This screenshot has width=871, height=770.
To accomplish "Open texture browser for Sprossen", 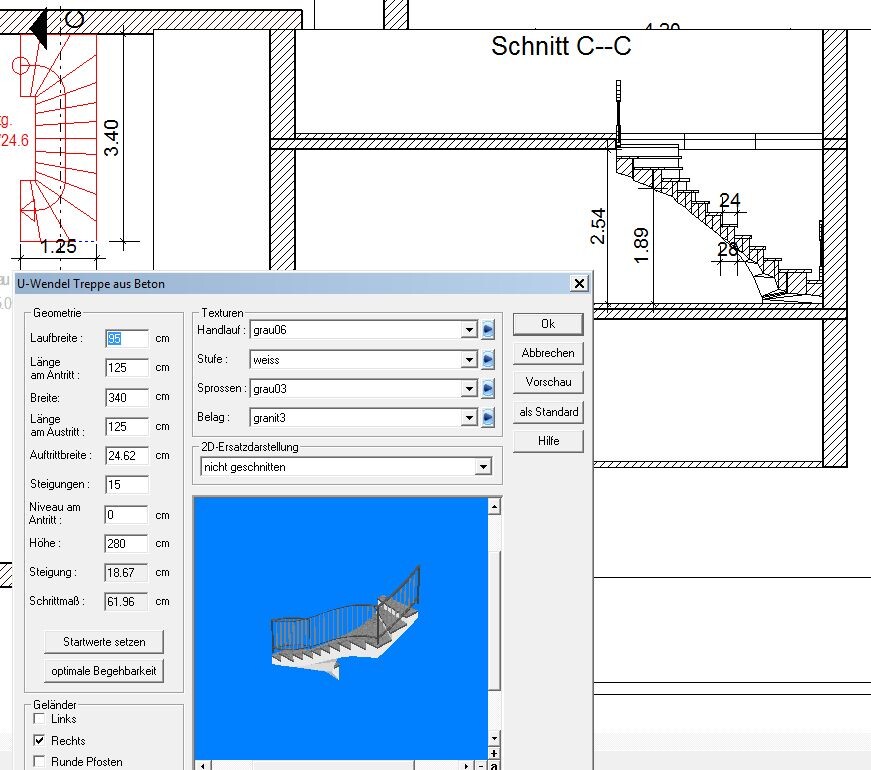I will pos(488,389).
